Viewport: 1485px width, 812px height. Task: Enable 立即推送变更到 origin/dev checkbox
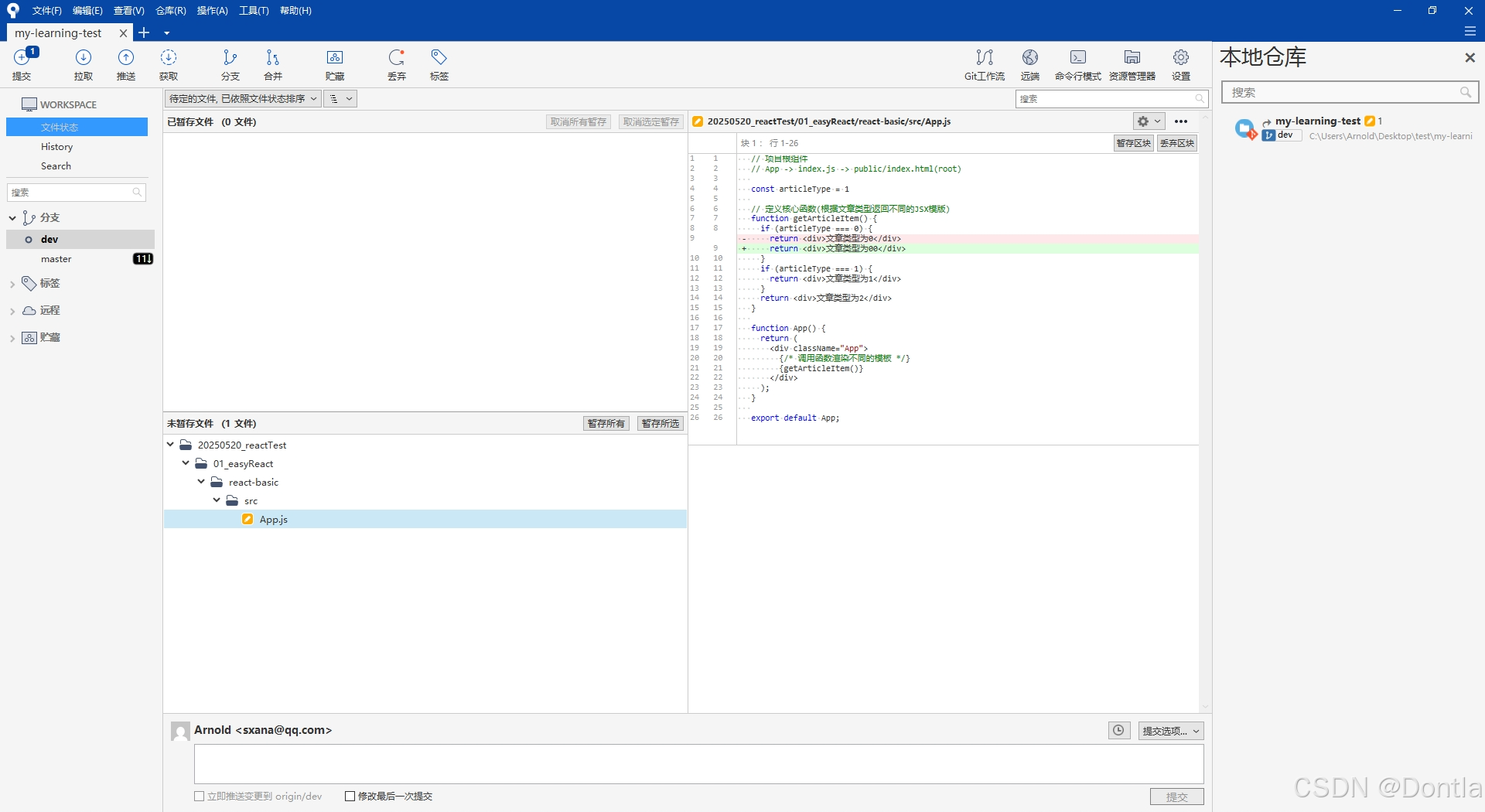[199, 796]
